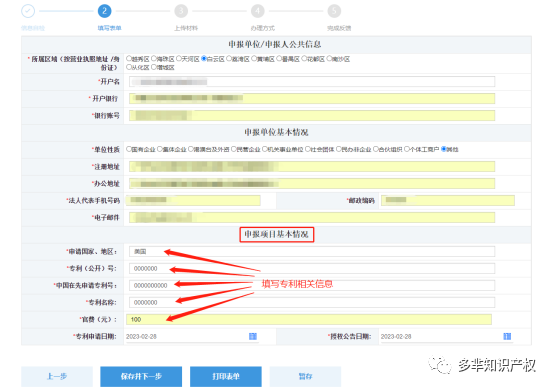Click the 官费(元) input field showing 100
Image resolution: width=553 pixels, height=390 pixels.
click(x=309, y=319)
